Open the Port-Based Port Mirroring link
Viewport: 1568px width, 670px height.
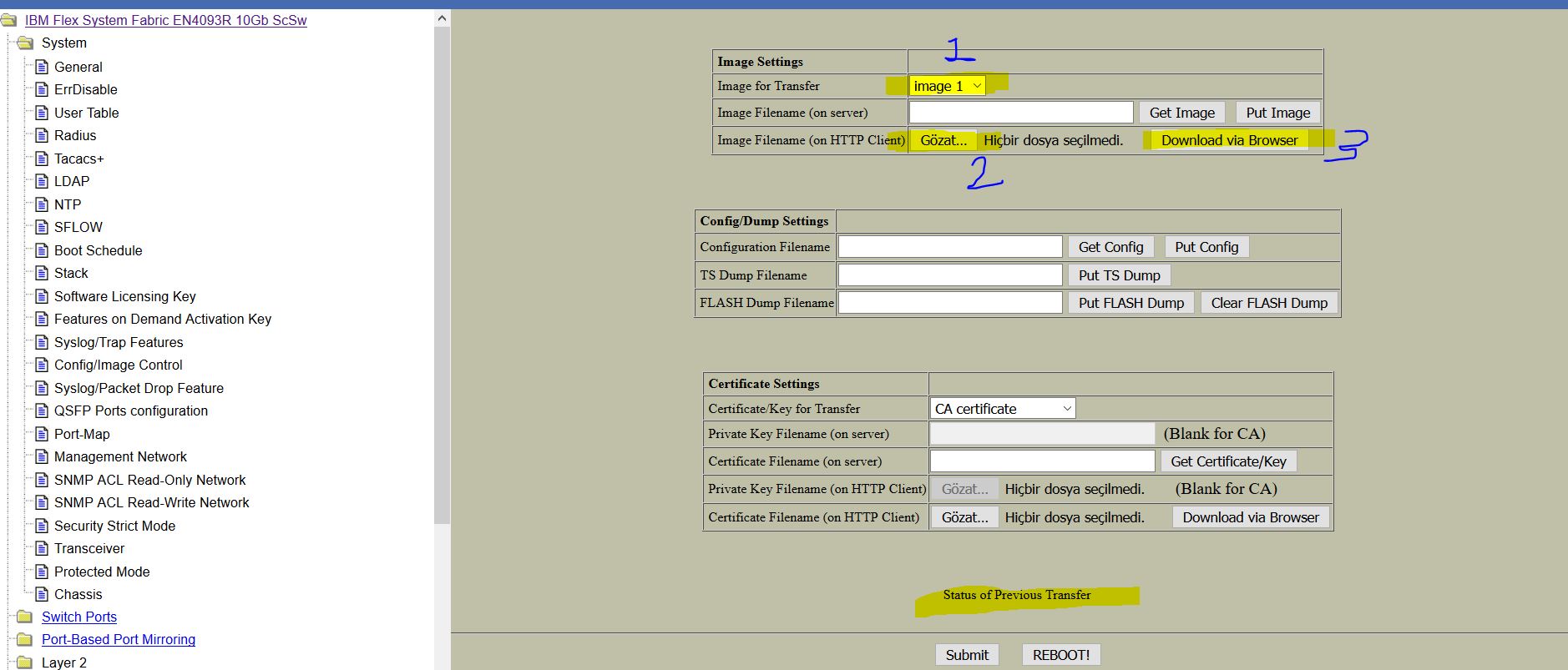[119, 639]
